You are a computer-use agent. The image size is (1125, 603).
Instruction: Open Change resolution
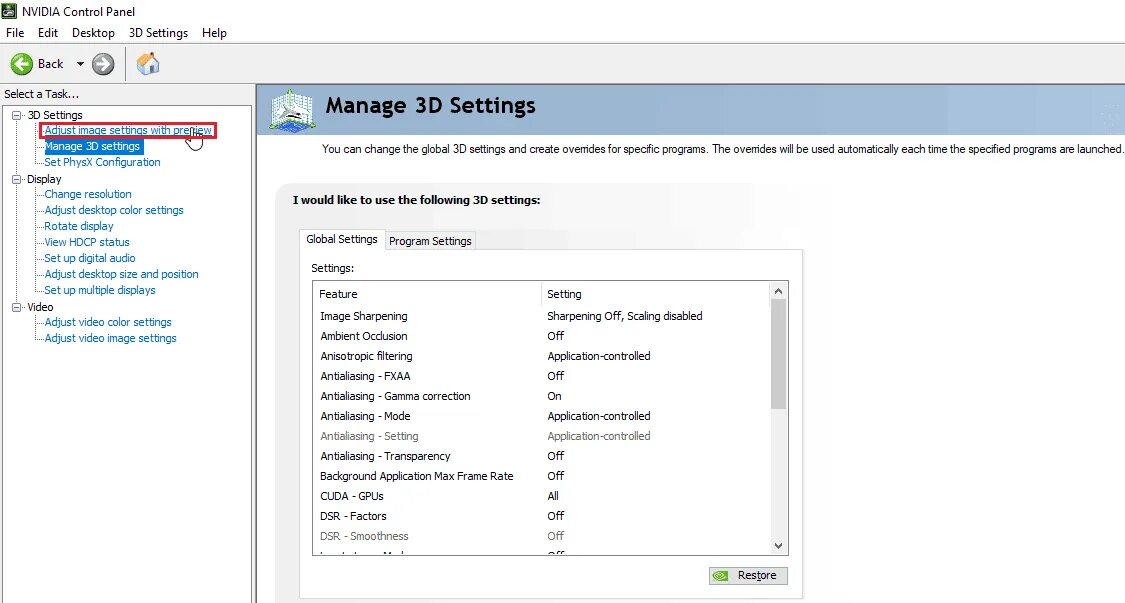[x=88, y=195]
